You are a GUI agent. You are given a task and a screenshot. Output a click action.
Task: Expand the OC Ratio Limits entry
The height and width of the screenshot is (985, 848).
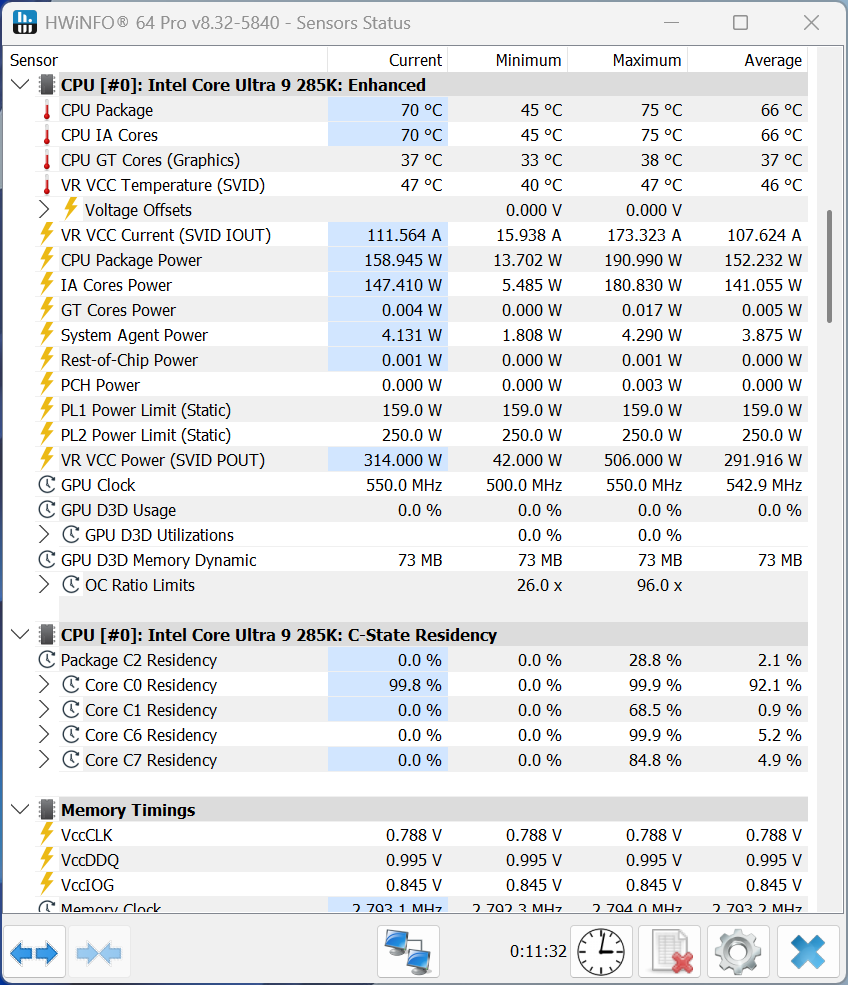44,585
